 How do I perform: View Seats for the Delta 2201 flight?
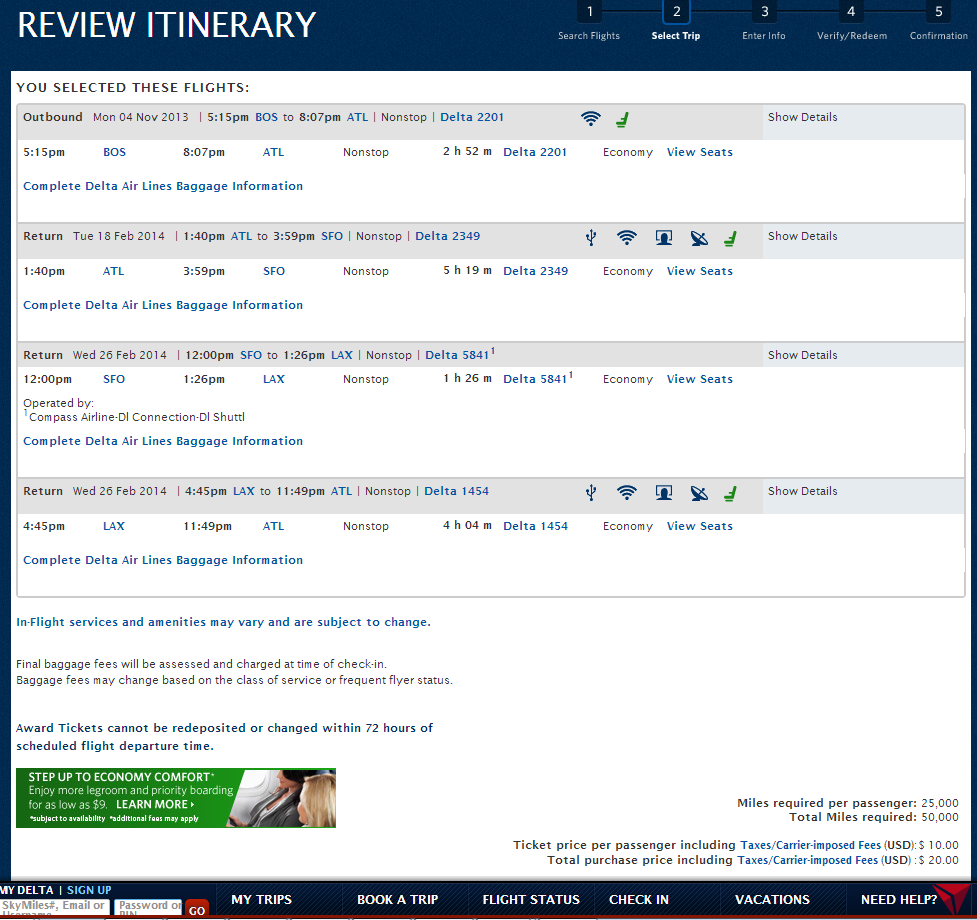[700, 152]
